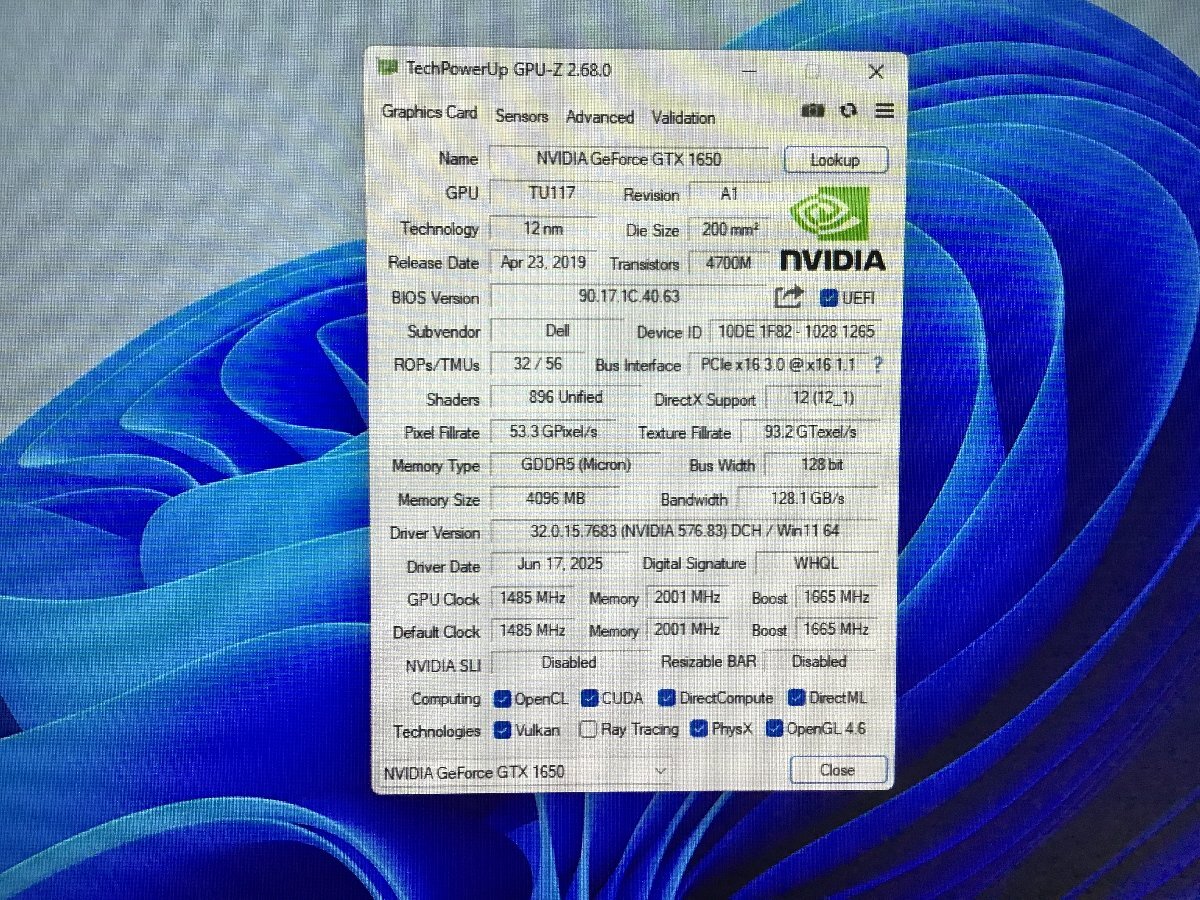The height and width of the screenshot is (900, 1200).
Task: Click the Driver Version text field
Action: (685, 531)
